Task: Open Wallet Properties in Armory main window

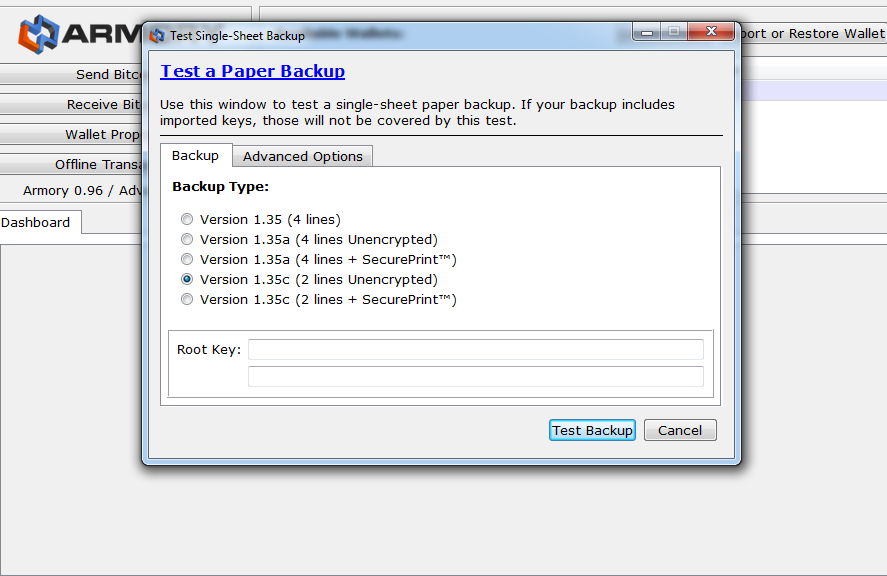Action: point(71,134)
